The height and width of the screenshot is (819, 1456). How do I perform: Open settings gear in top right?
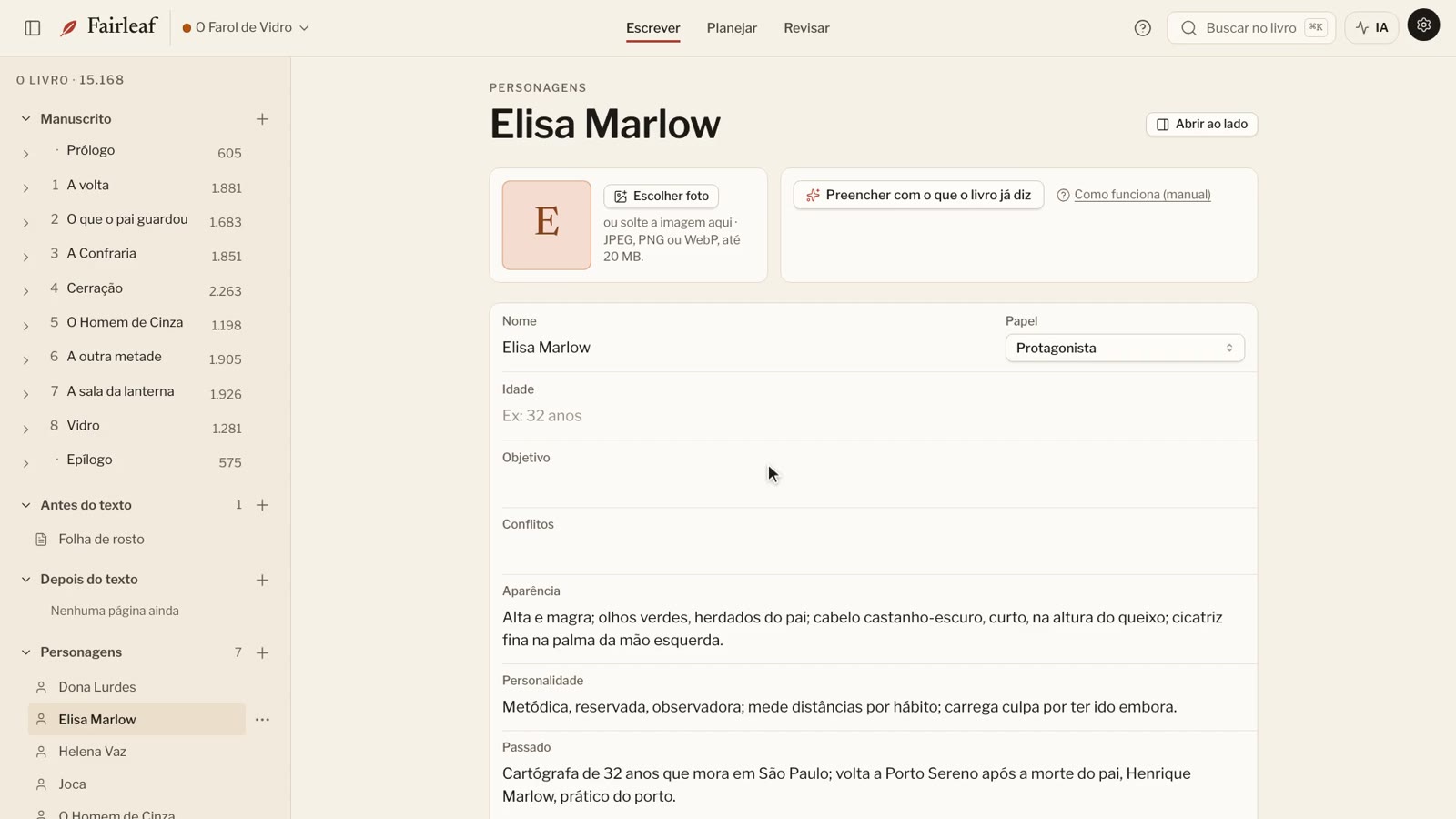pos(1423,25)
